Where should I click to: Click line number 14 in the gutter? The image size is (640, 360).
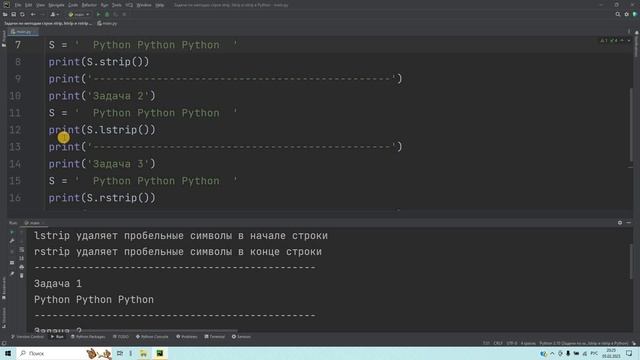coord(15,164)
